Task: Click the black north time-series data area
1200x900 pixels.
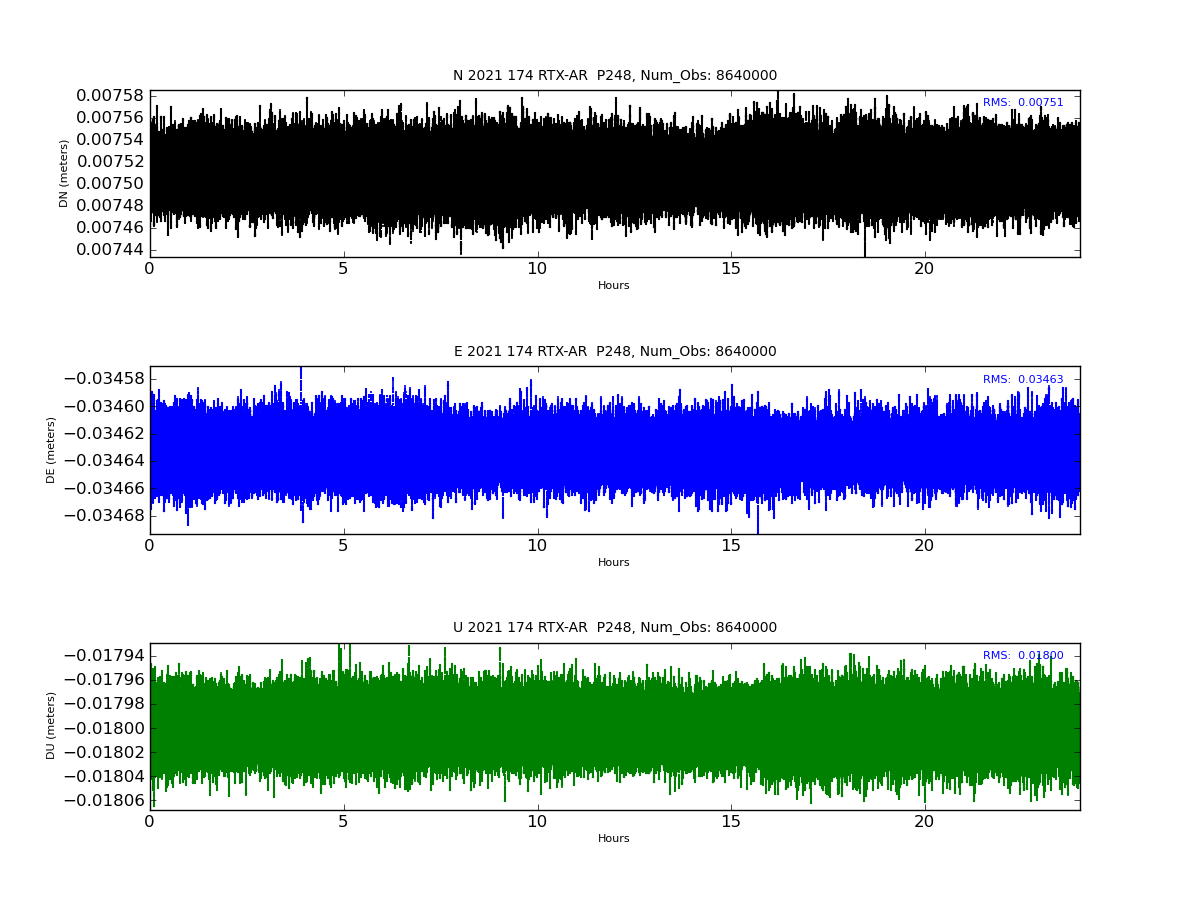Action: tap(614, 175)
